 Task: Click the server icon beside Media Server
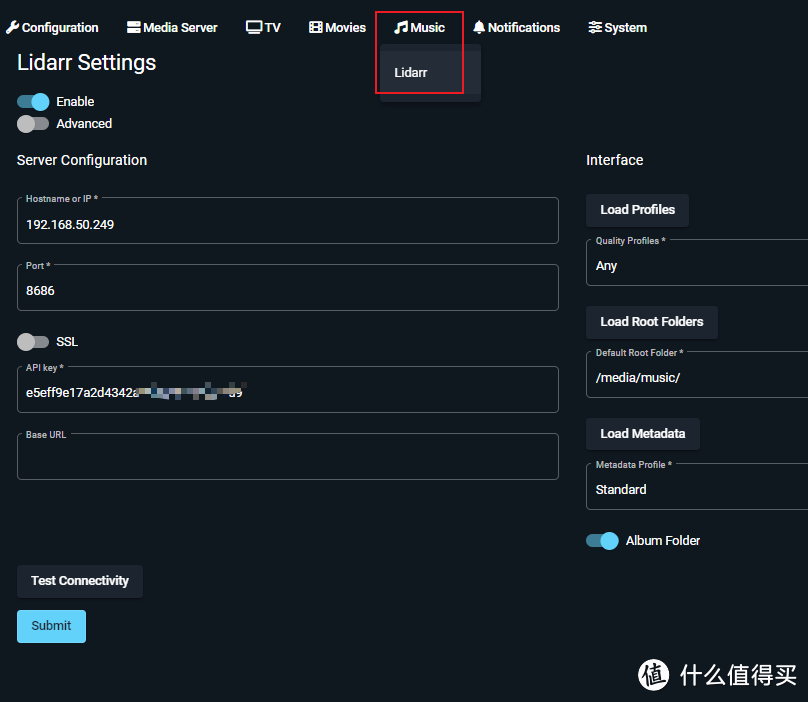pos(134,28)
